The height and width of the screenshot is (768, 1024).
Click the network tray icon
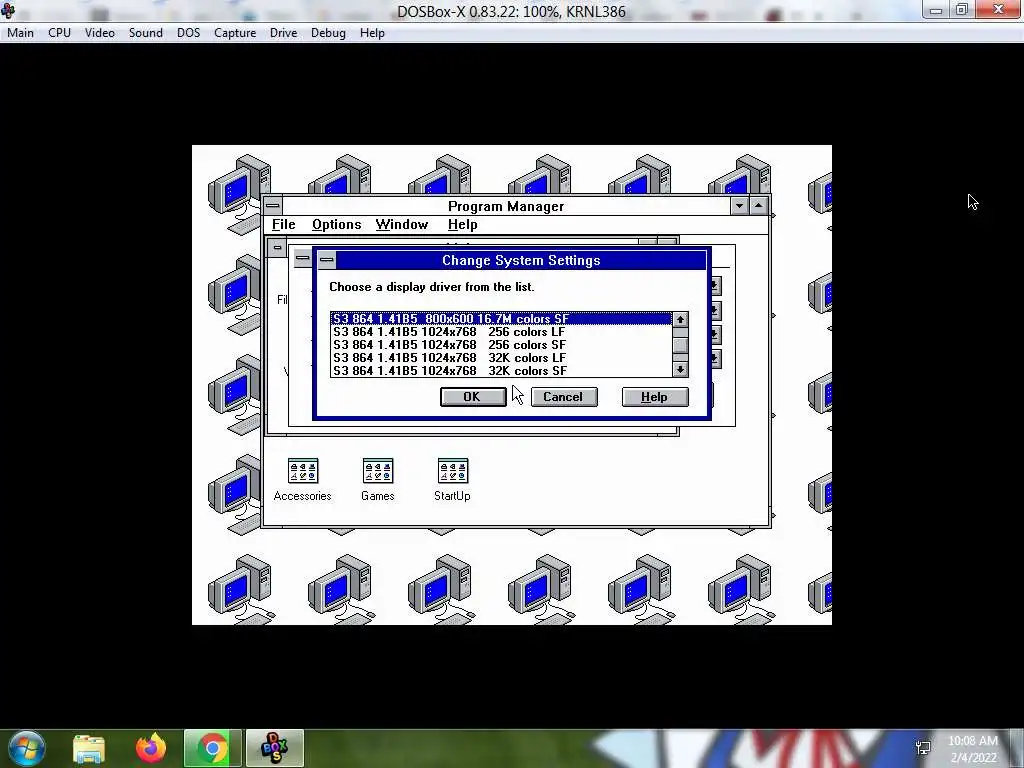pos(923,748)
